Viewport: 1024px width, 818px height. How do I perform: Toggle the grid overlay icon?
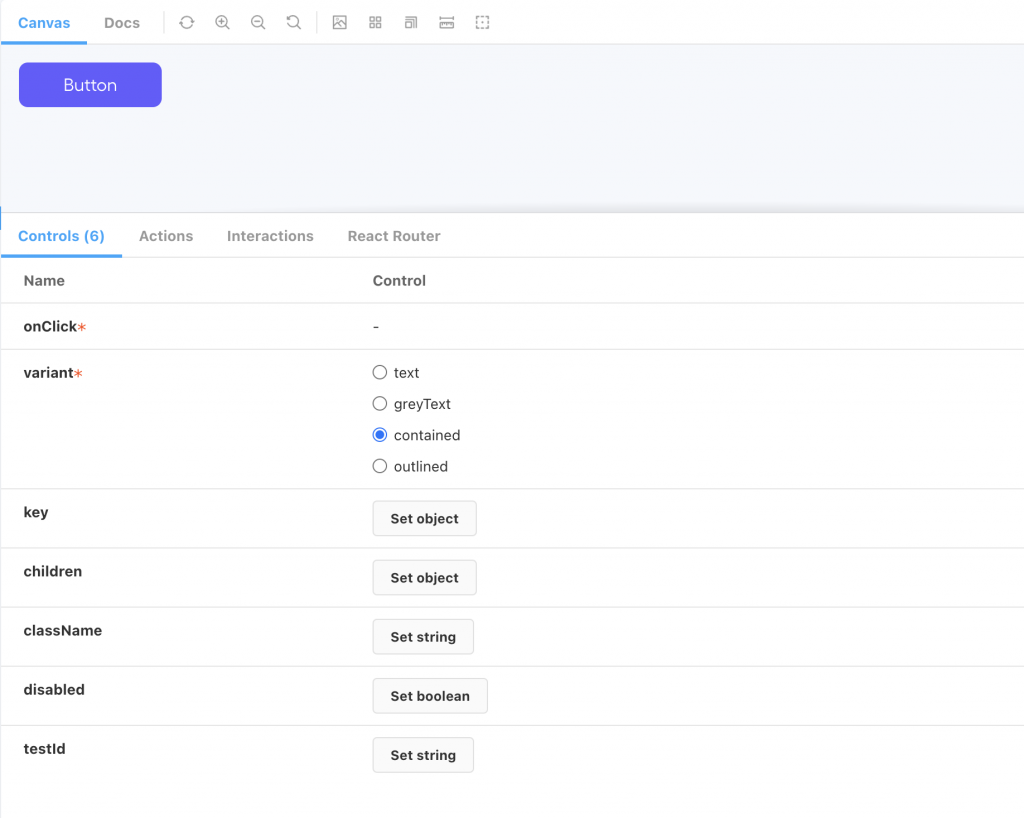375,22
